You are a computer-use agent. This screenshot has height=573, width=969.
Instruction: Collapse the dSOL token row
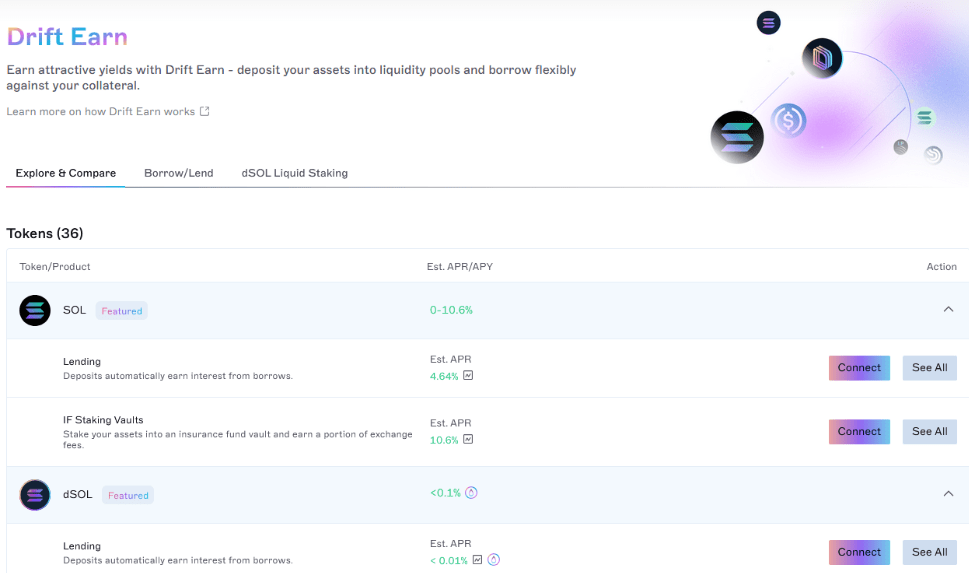click(x=948, y=493)
